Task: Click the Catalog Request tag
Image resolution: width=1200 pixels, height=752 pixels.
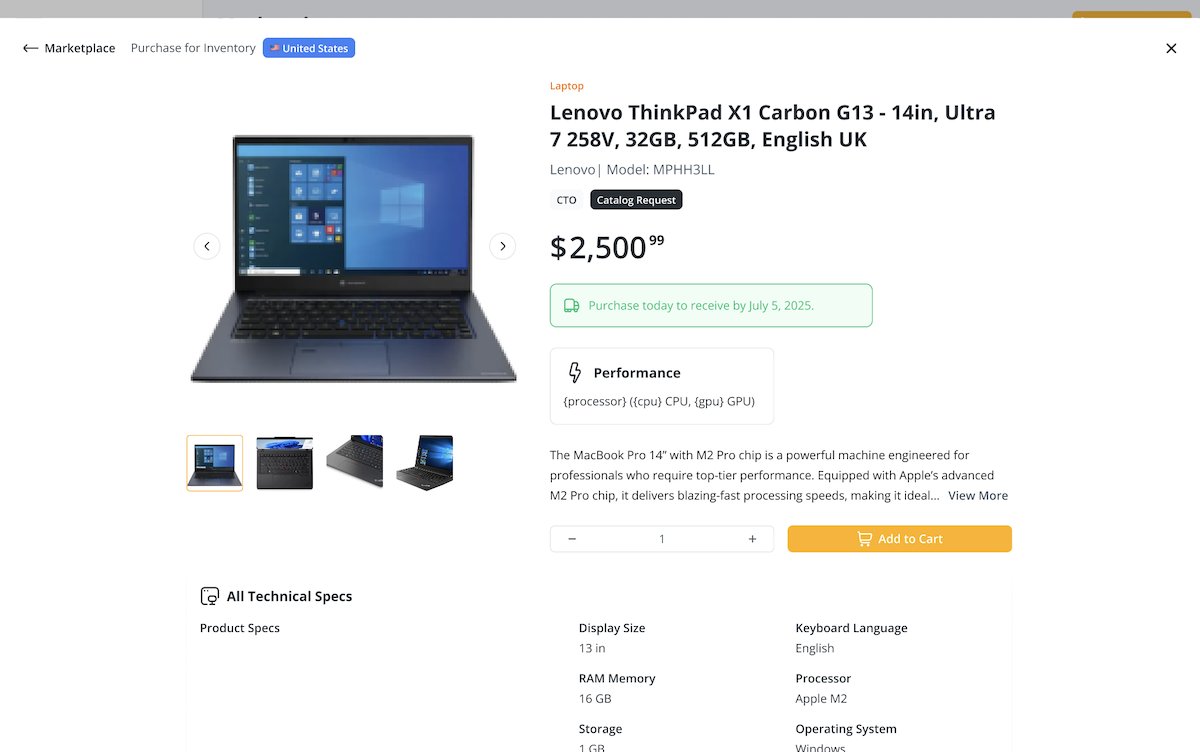Action: click(636, 200)
